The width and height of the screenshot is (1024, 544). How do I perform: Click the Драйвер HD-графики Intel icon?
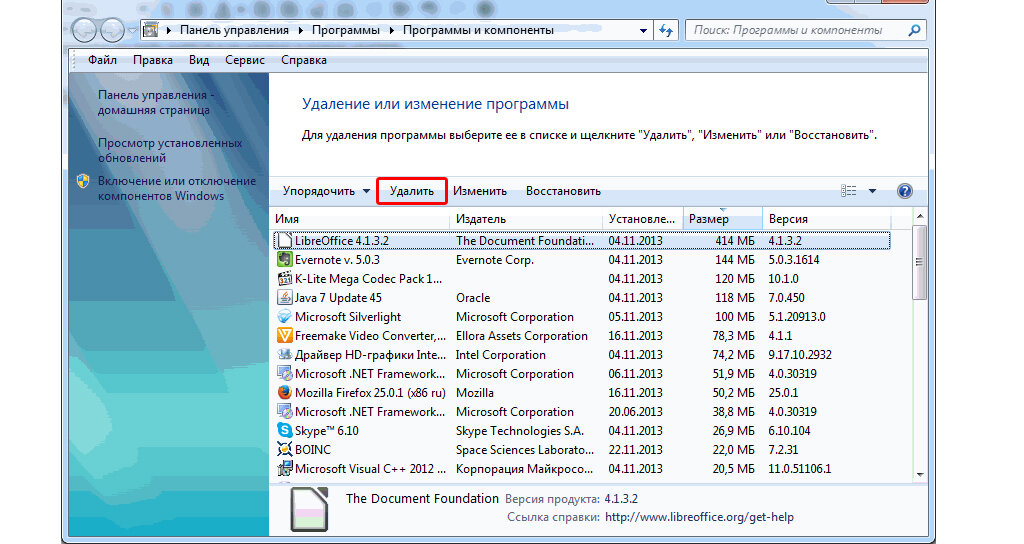click(285, 354)
